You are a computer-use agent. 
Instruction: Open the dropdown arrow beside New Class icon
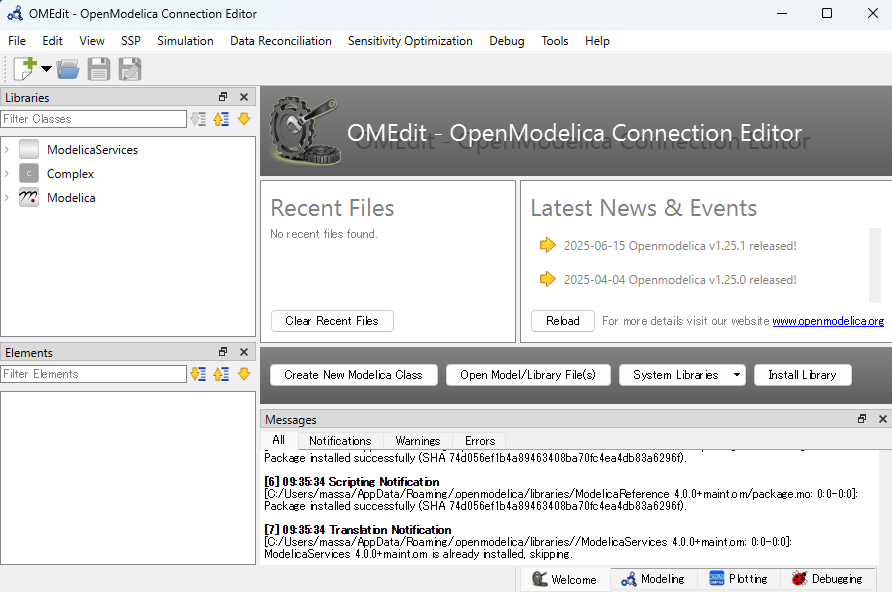pos(46,69)
